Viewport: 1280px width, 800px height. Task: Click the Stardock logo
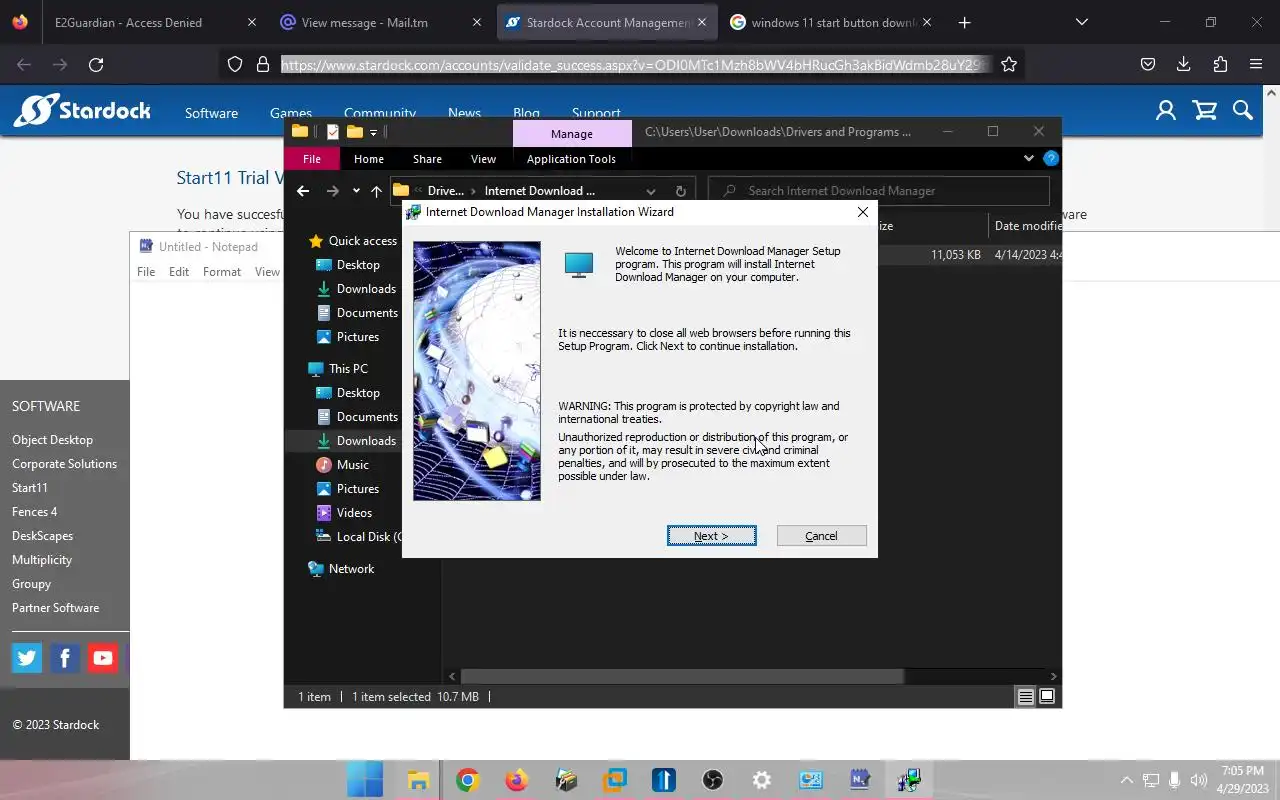point(82,111)
